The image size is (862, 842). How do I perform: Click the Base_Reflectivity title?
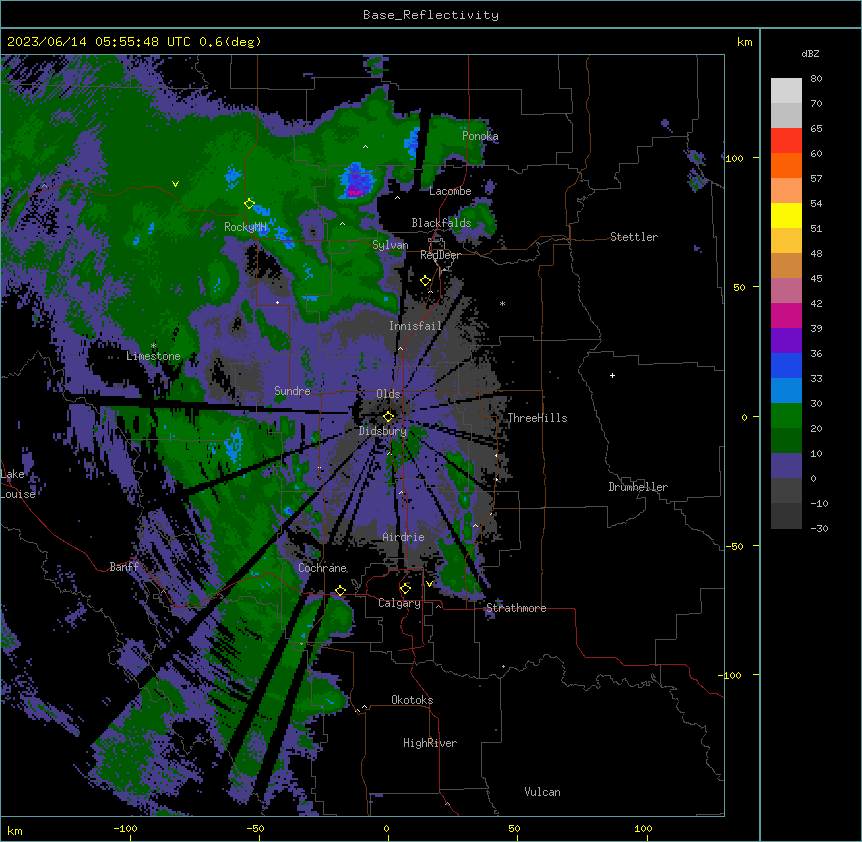pos(431,15)
